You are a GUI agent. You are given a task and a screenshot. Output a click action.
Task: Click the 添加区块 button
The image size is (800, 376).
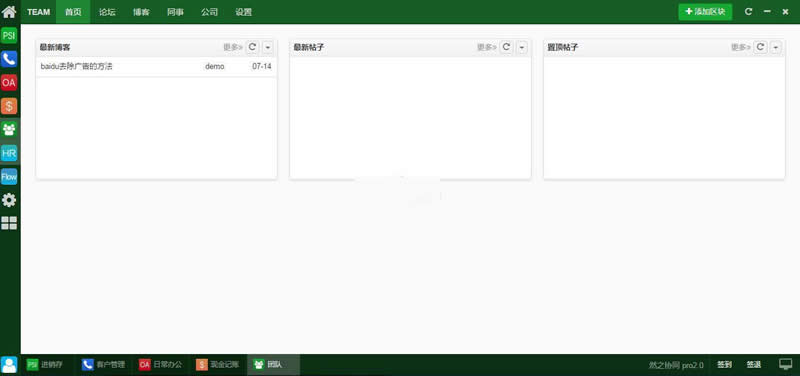click(x=705, y=12)
